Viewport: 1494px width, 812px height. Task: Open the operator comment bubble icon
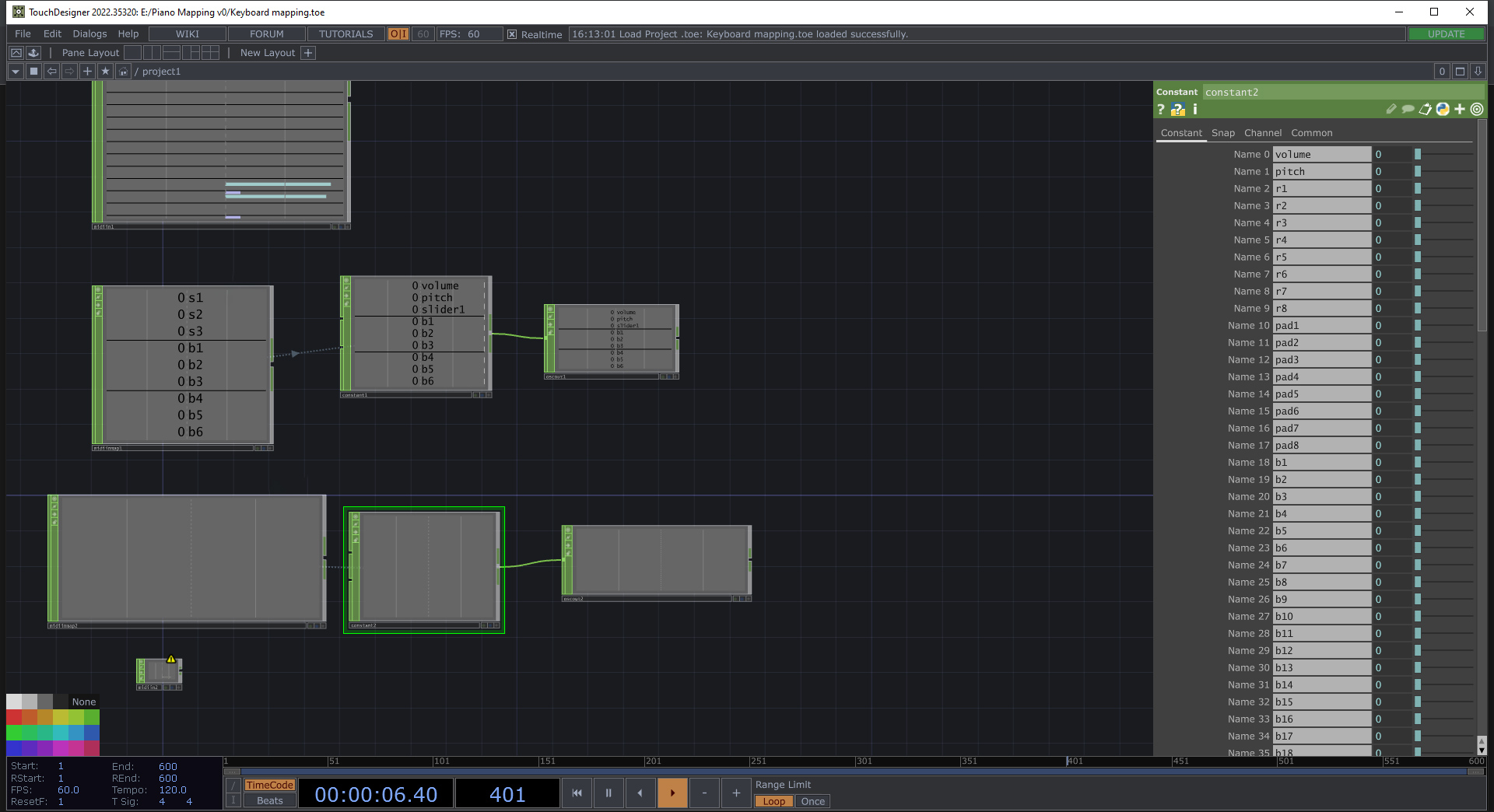click(1408, 110)
